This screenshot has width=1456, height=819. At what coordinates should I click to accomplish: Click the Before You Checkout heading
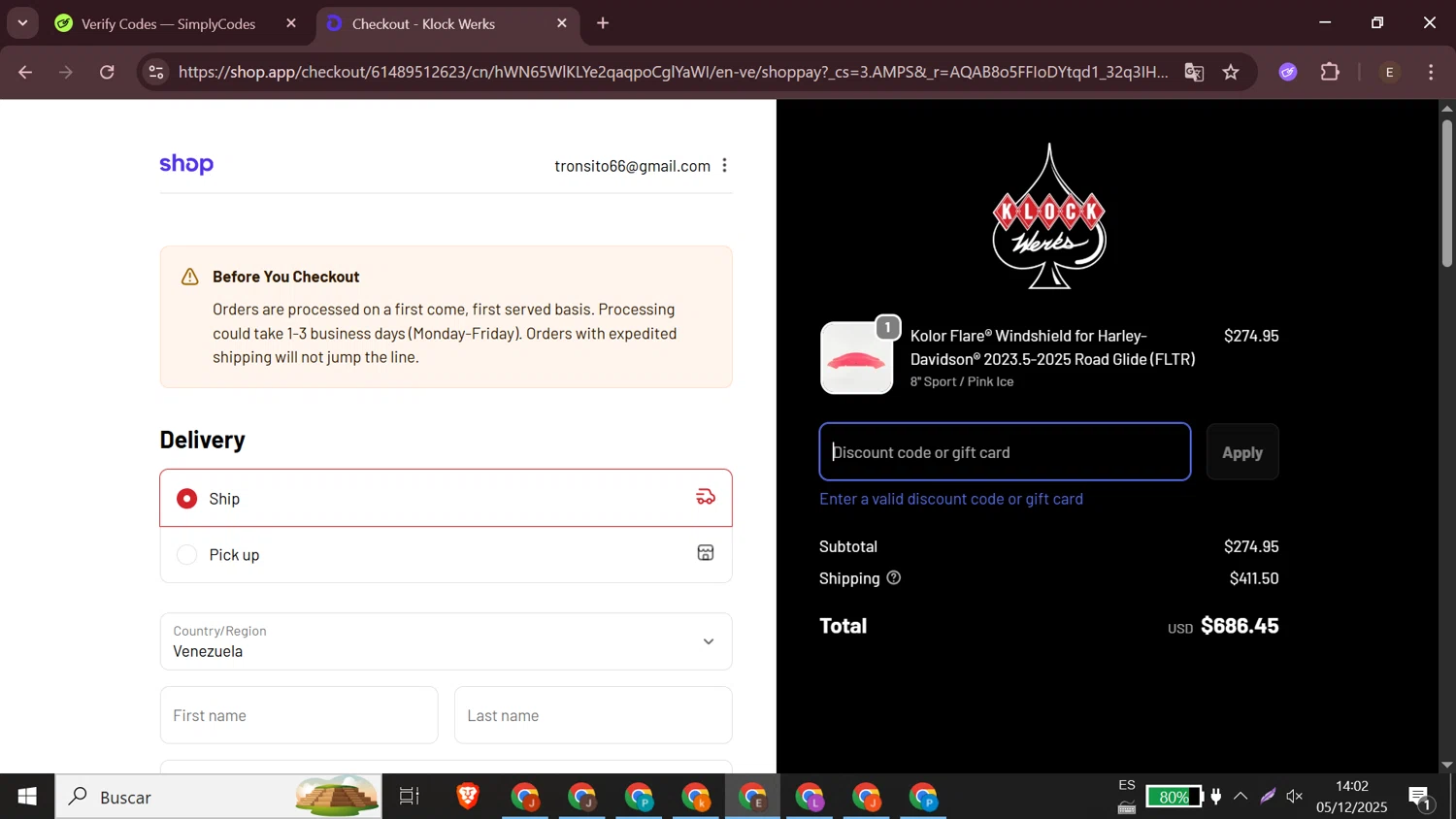(x=286, y=277)
